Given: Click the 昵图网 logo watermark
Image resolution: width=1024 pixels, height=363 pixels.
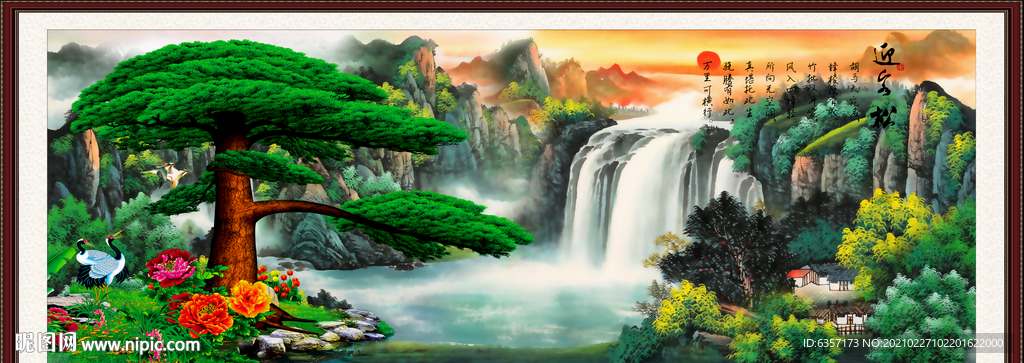Looking at the screenshot, I should click(x=46, y=343).
